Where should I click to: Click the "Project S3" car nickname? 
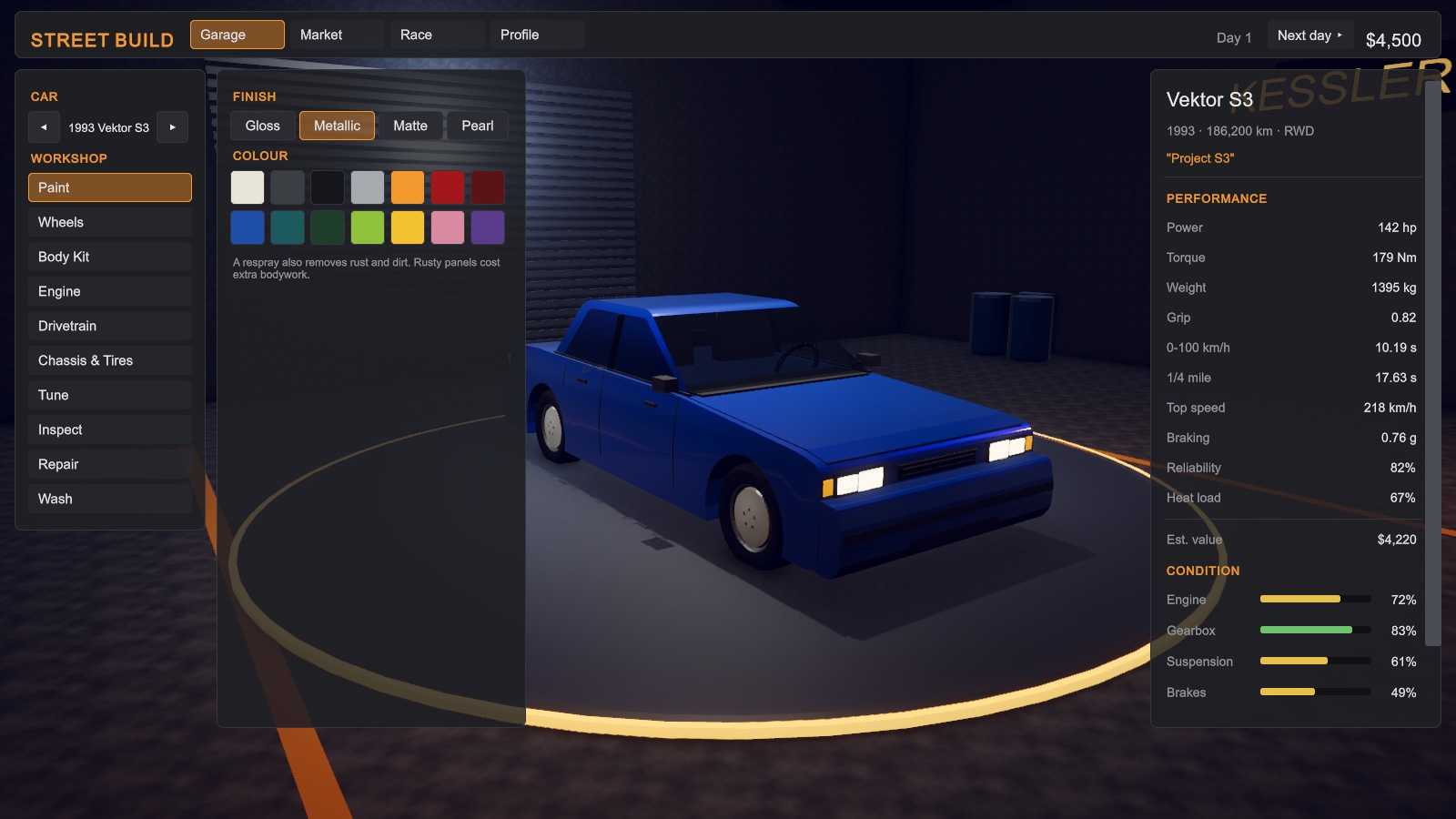coord(1200,158)
